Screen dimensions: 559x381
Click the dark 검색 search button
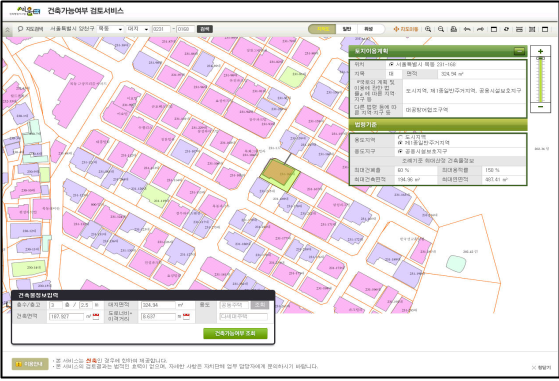205,29
